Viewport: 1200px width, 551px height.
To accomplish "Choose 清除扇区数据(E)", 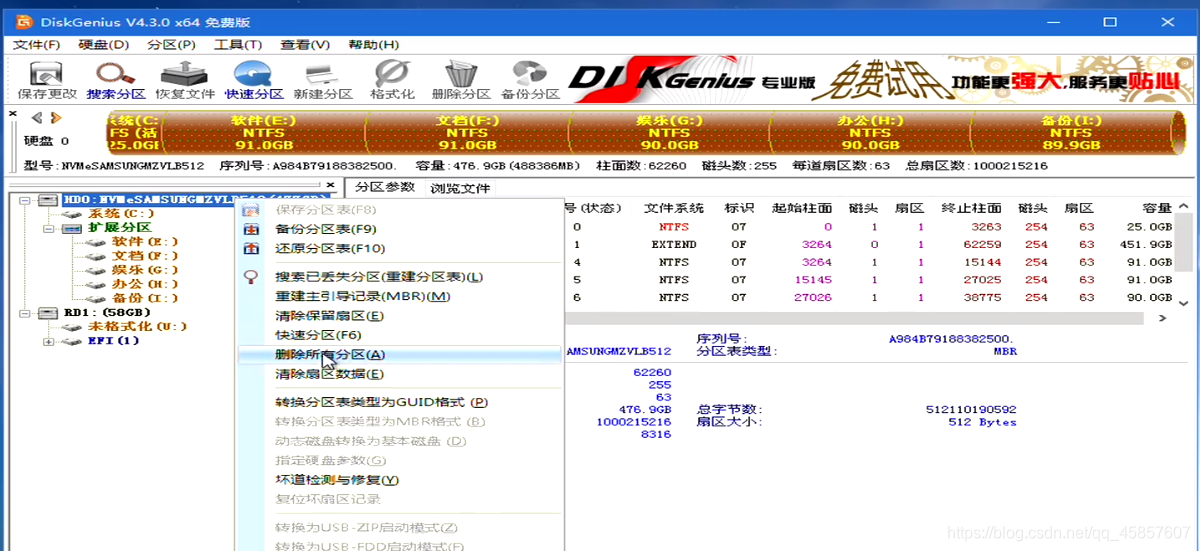I will click(x=399, y=374).
